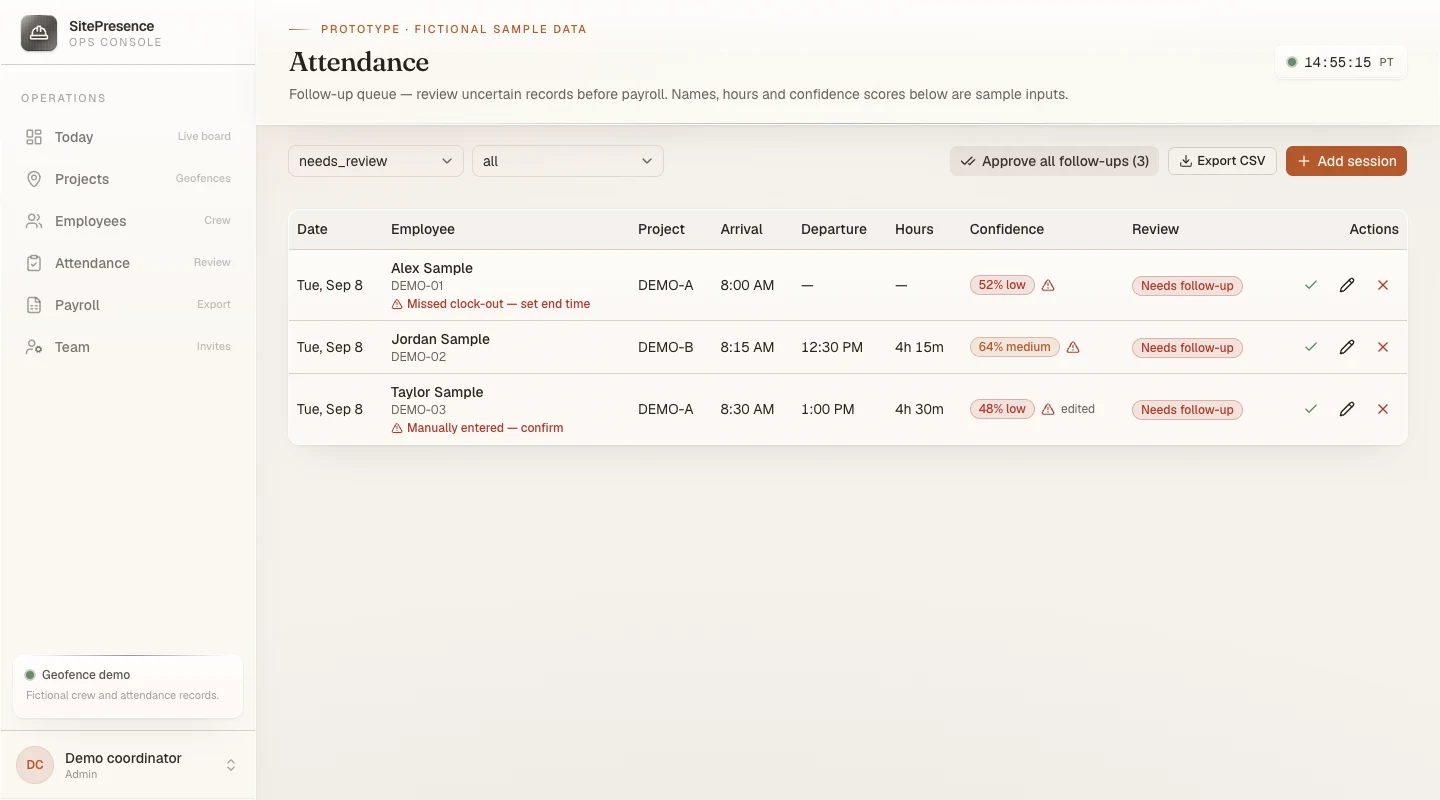
Task: Click the DEMO-B project cell
Action: click(x=666, y=347)
